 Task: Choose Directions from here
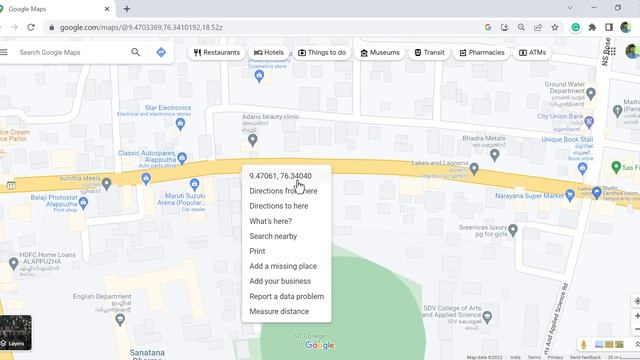(x=287, y=191)
